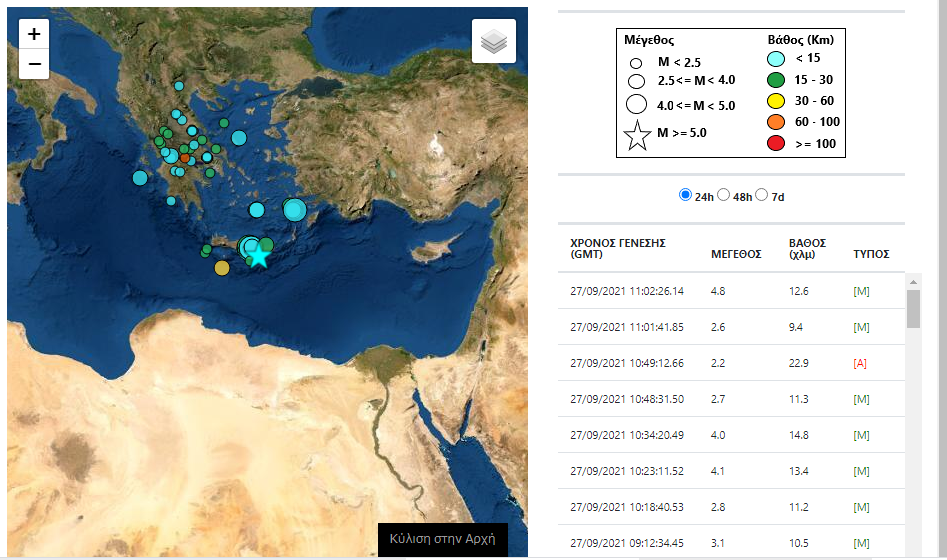The image size is (947, 560).
Task: Zoom in on the earthquake map
Action: (x=34, y=34)
